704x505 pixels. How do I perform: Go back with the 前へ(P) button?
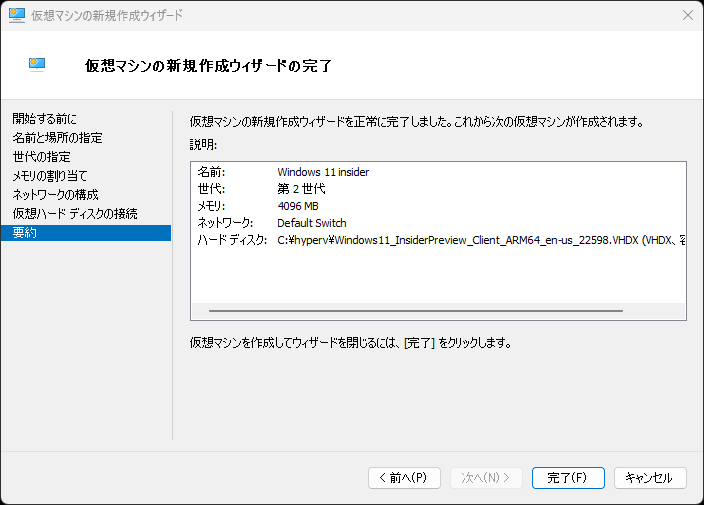pos(404,478)
